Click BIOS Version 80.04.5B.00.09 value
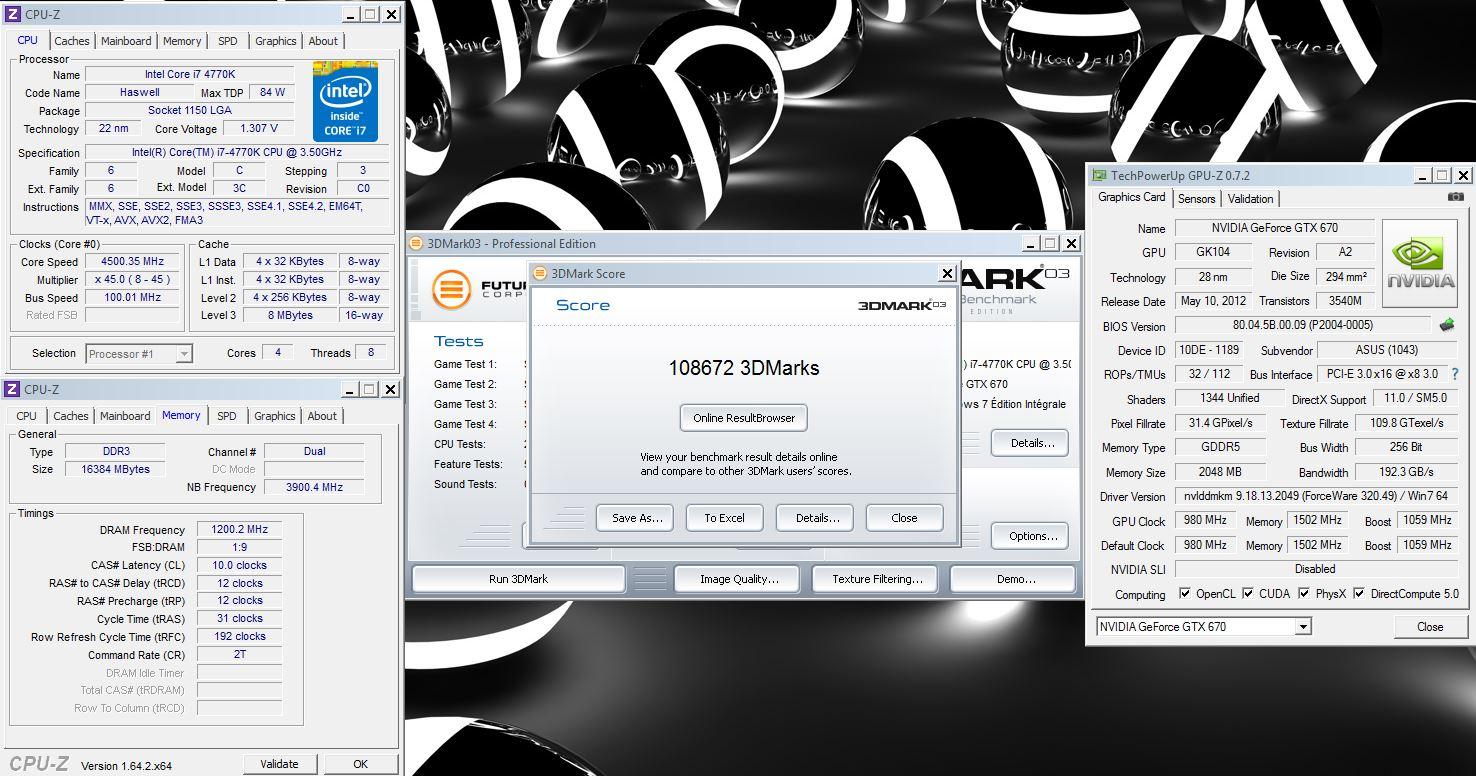Screen dimensions: 1476x776 pyautogui.click(x=1303, y=325)
